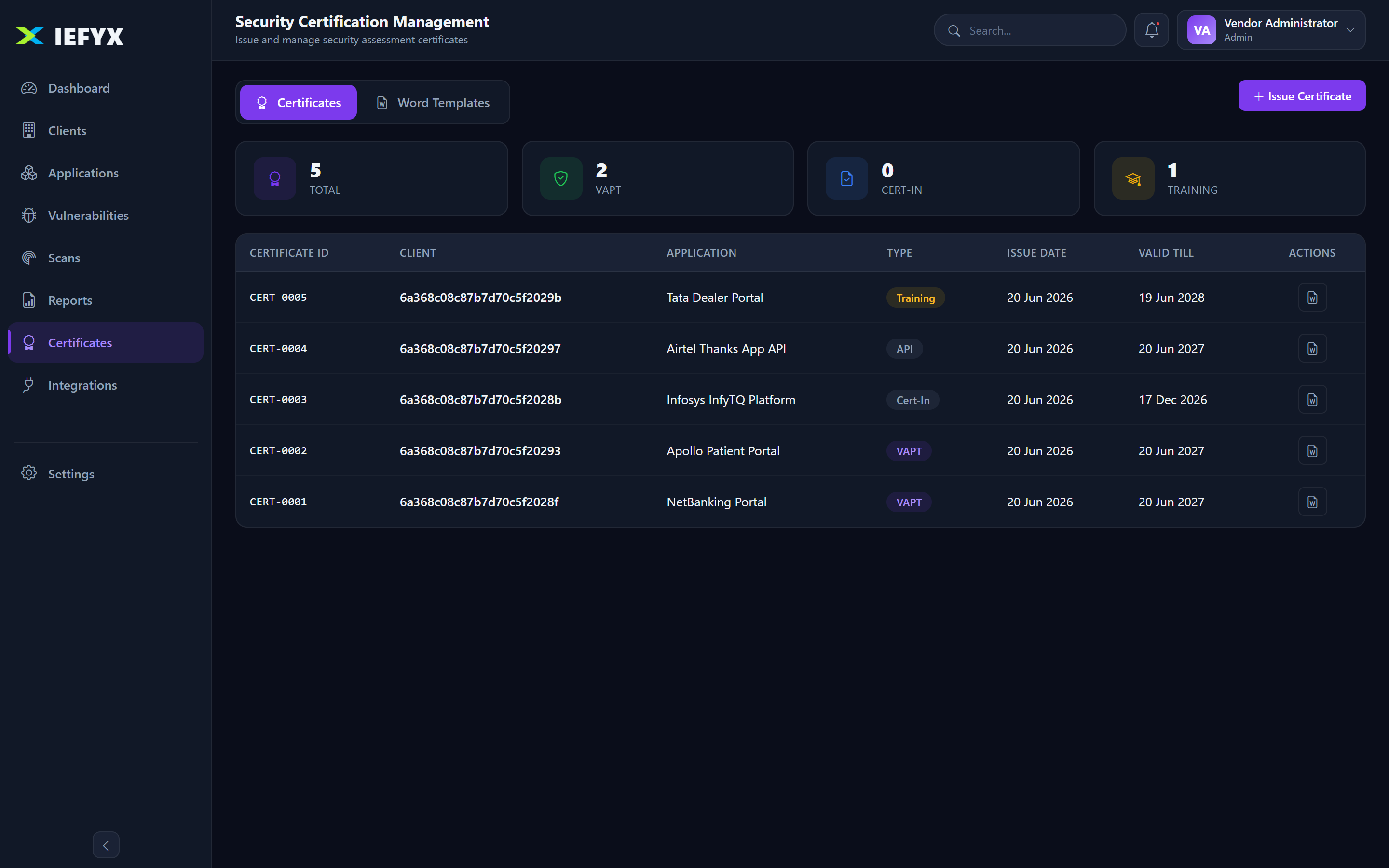Open notifications bell icon

click(x=1151, y=30)
